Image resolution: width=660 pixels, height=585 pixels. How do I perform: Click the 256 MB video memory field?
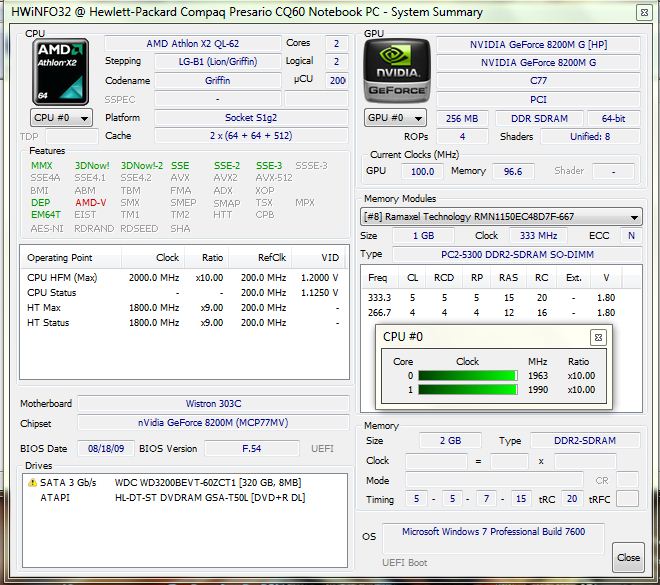click(462, 119)
